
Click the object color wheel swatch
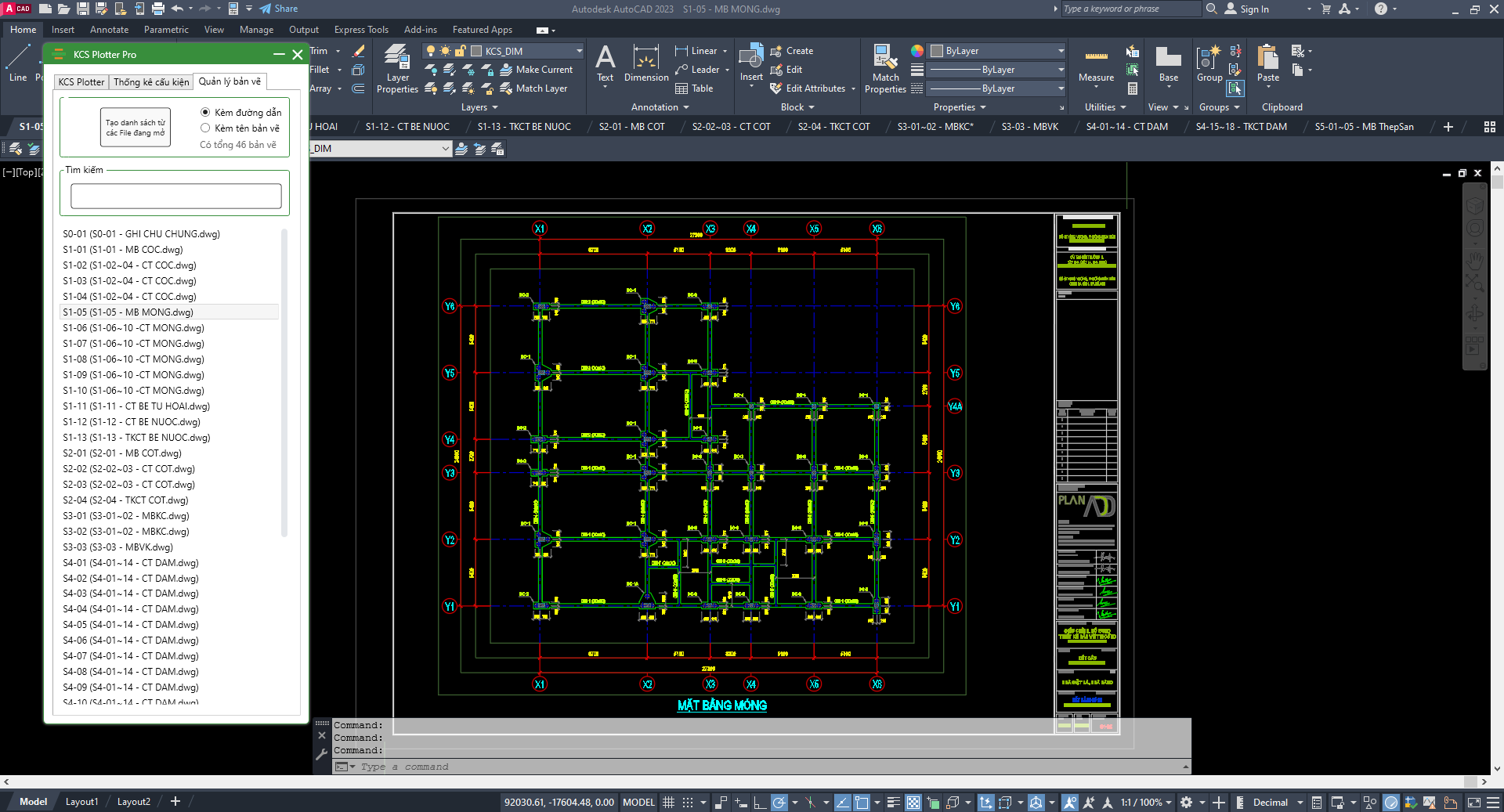[917, 51]
